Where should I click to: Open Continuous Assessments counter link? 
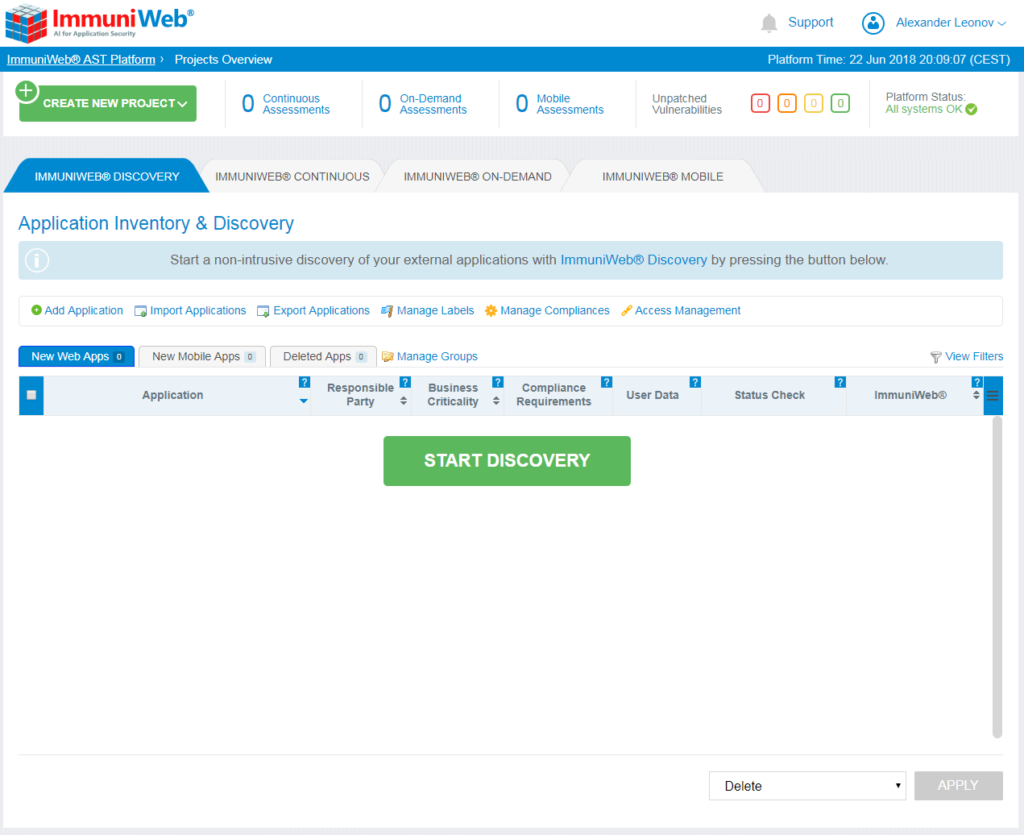286,104
